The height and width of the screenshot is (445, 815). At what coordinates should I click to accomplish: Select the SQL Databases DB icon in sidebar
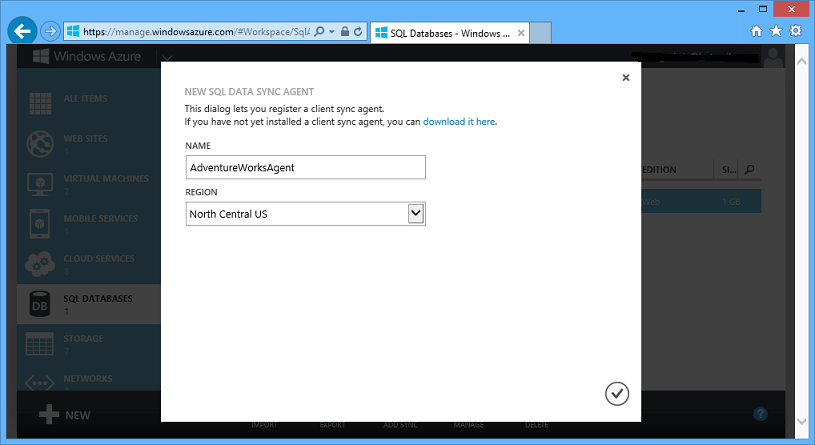click(40, 305)
